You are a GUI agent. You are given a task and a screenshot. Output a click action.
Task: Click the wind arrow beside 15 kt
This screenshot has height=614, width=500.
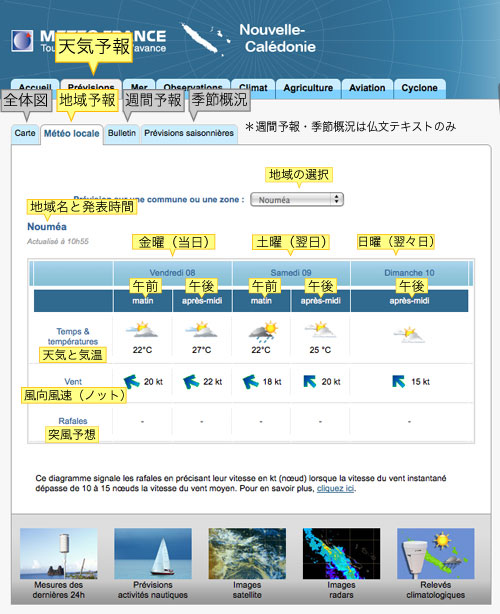pos(399,381)
